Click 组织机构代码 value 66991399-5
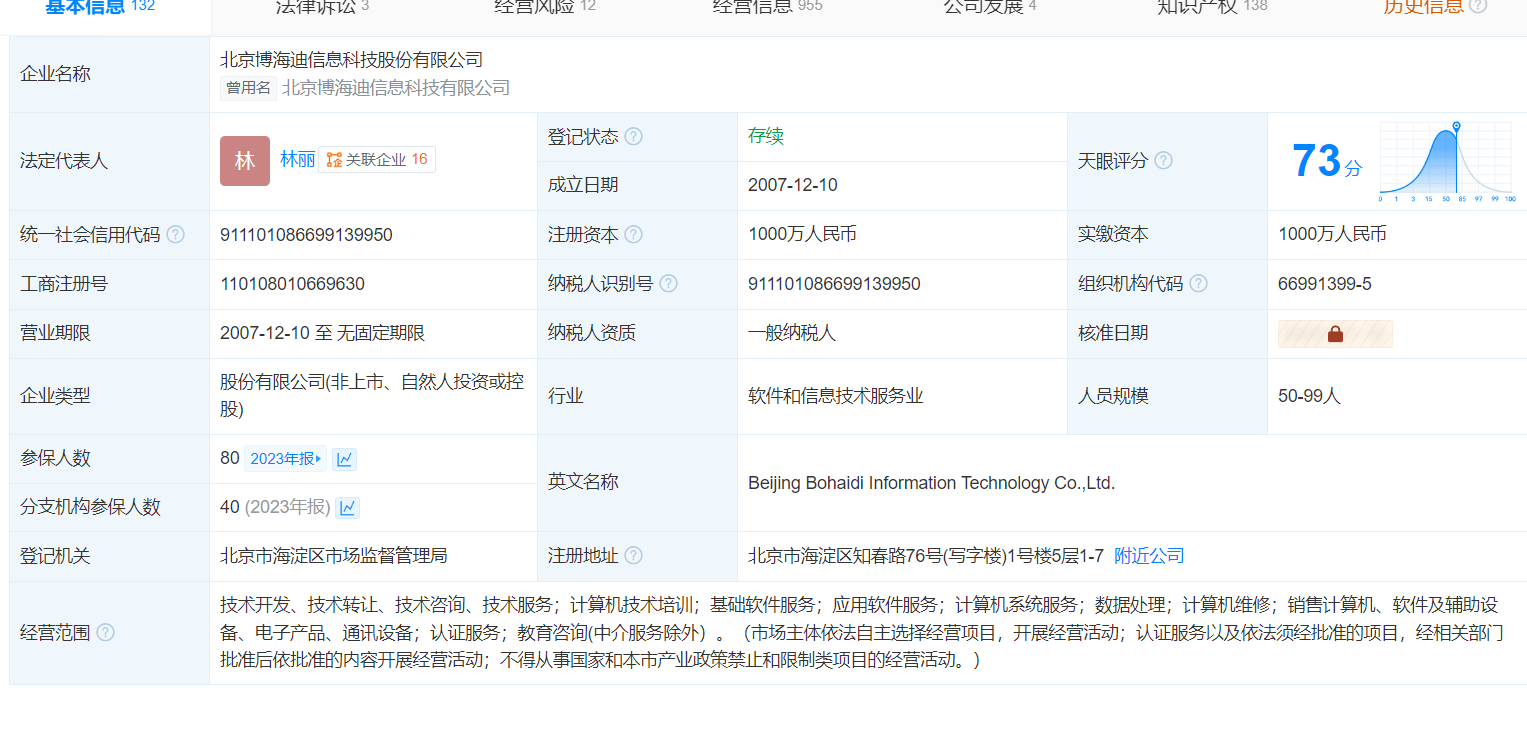The image size is (1527, 740). coord(1325,284)
